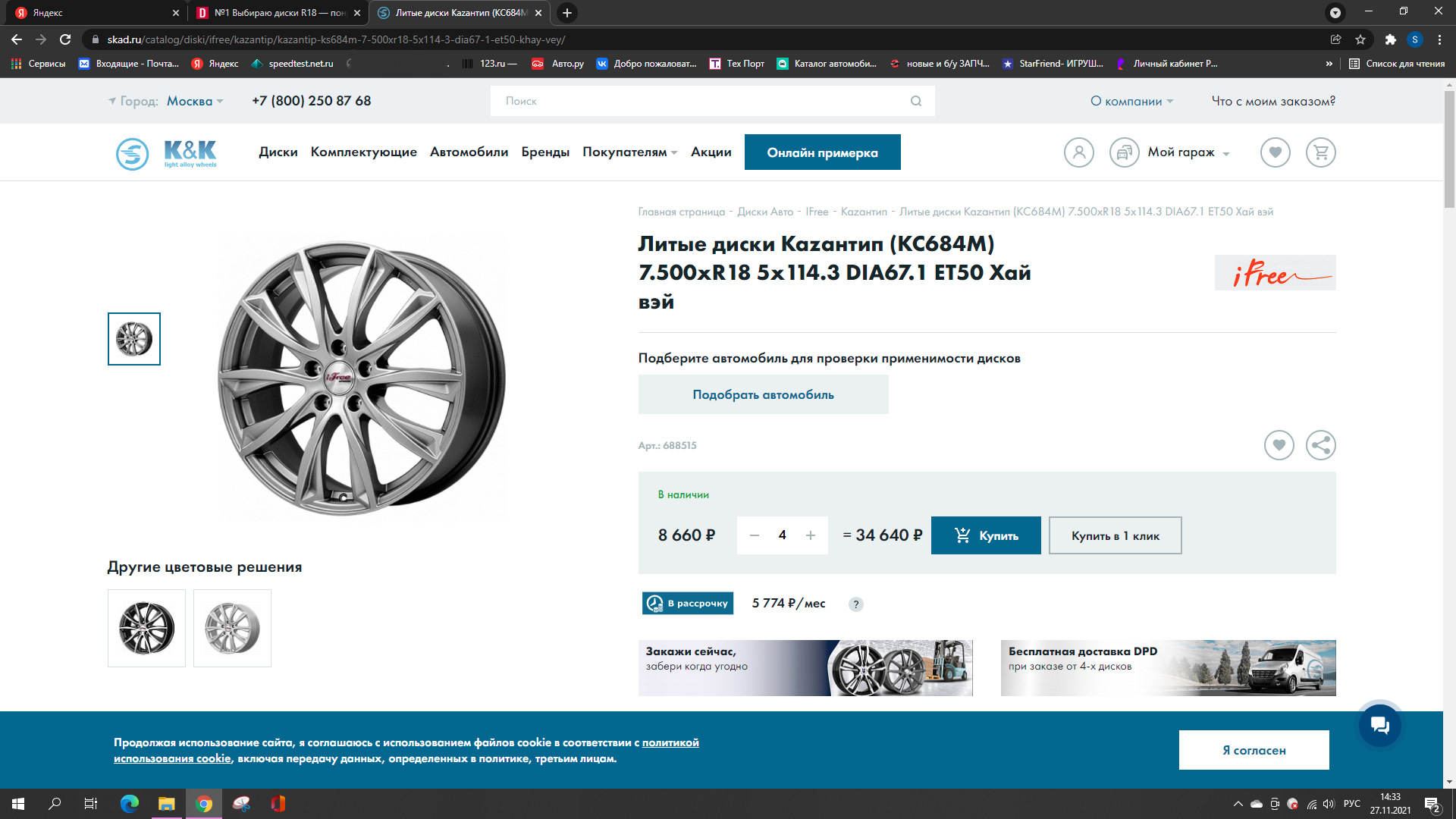Click the search magnifier icon
Image resolution: width=1456 pixels, height=819 pixels.
click(x=916, y=101)
